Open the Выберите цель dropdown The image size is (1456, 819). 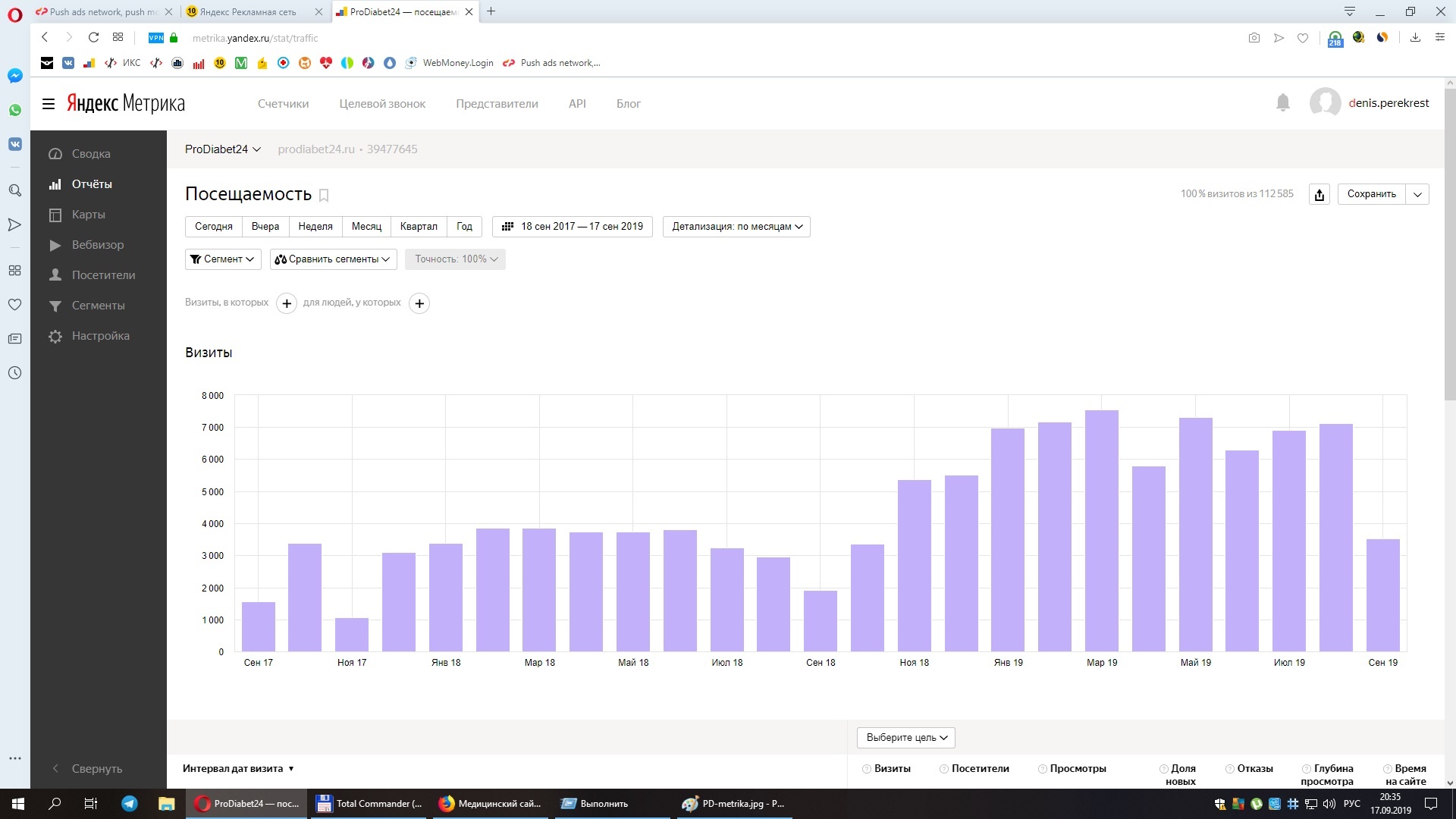click(x=905, y=737)
